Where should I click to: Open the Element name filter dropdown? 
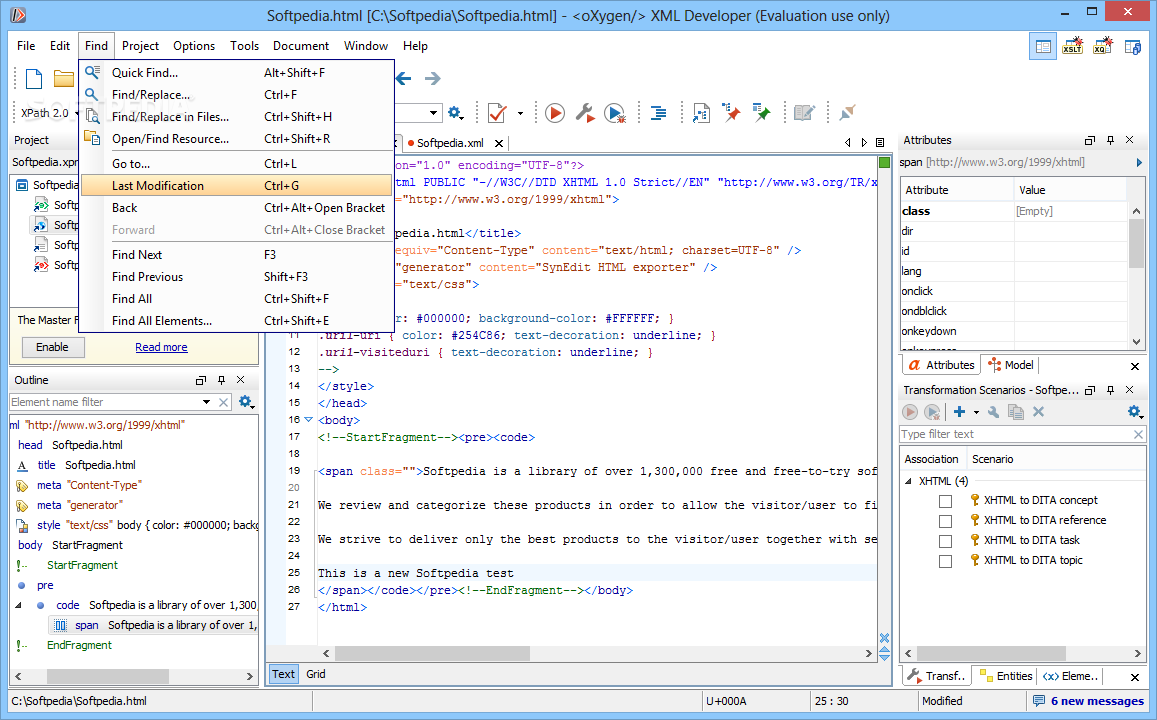tap(207, 402)
